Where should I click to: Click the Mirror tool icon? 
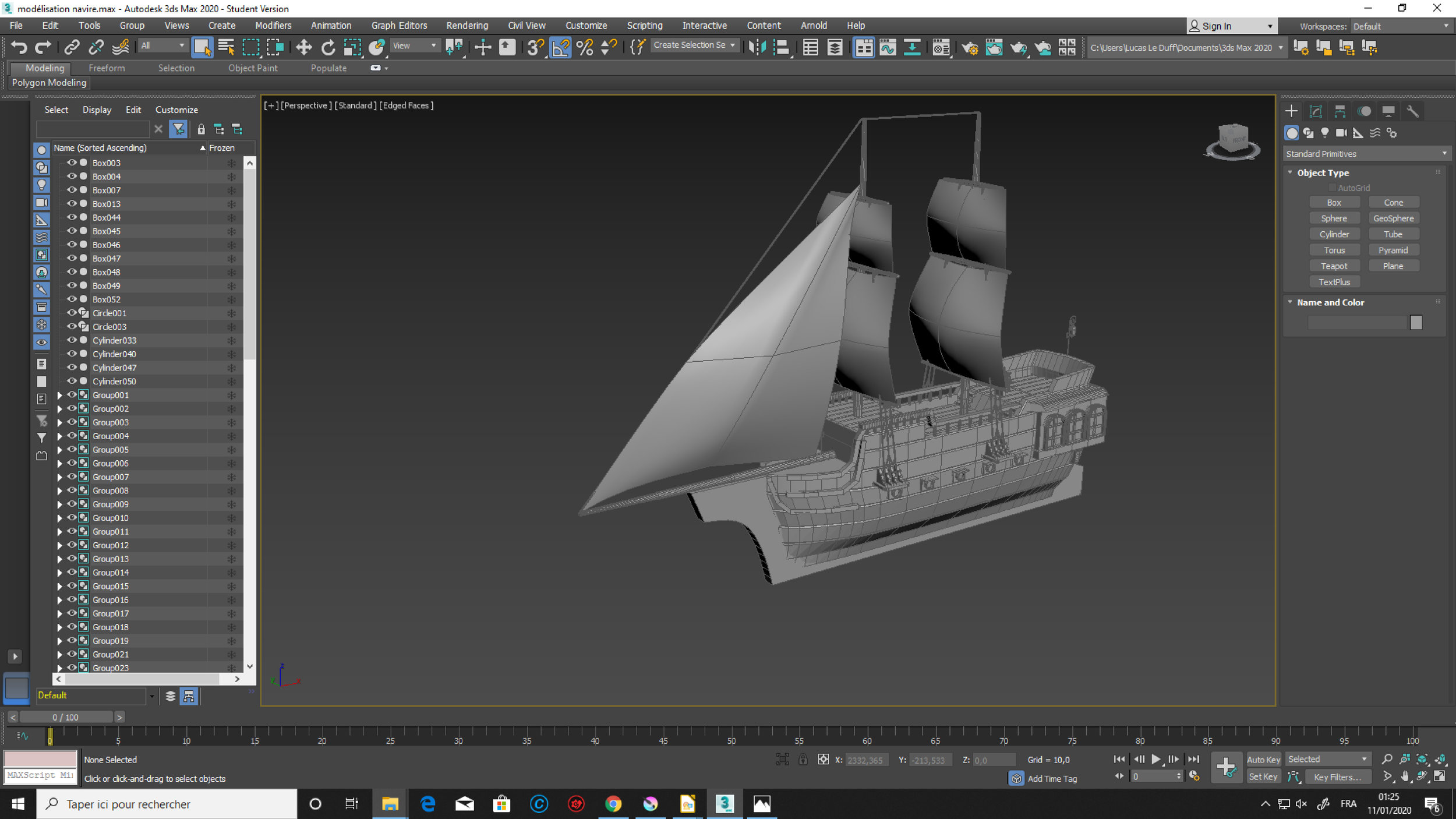757,47
